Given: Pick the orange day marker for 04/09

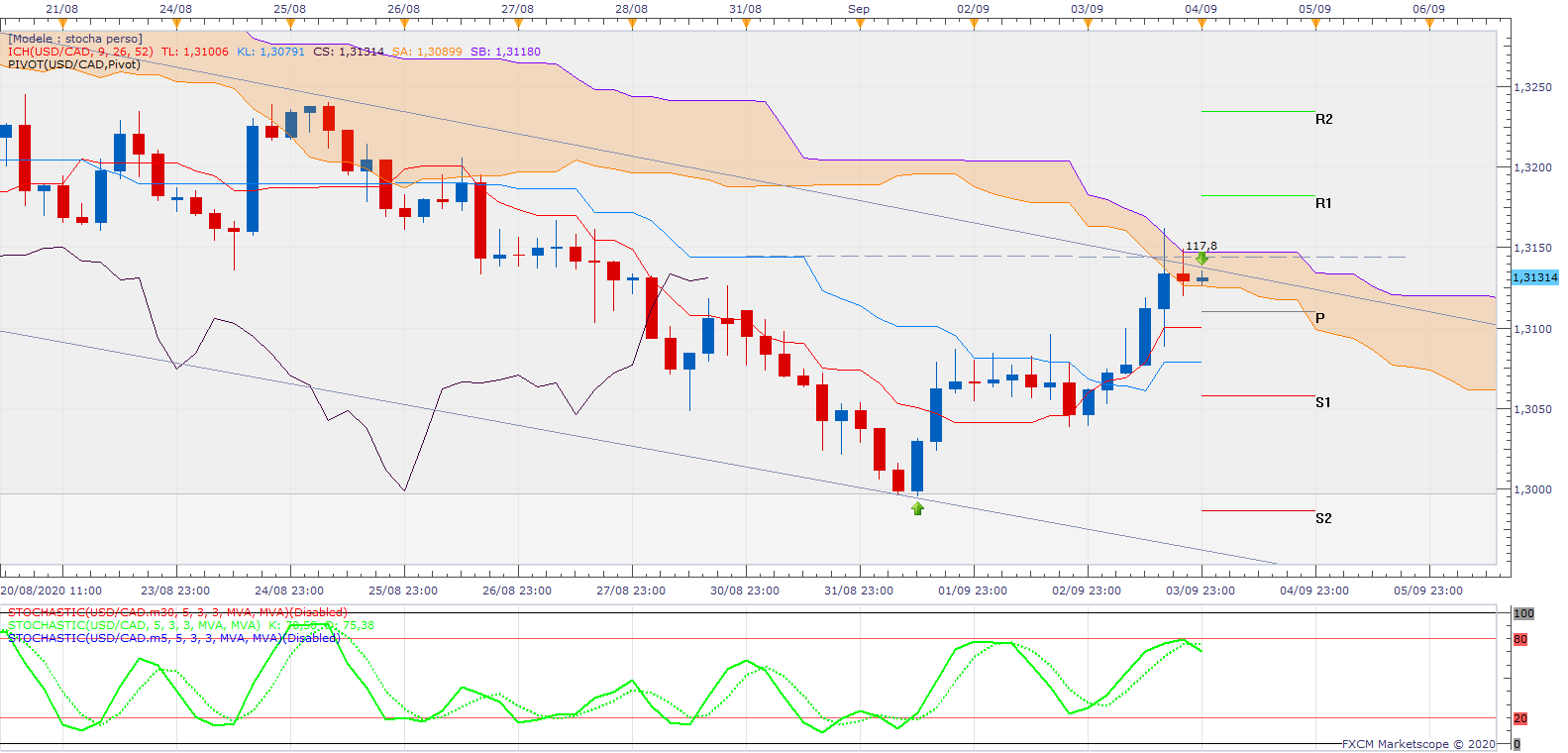Looking at the screenshot, I should (1202, 24).
